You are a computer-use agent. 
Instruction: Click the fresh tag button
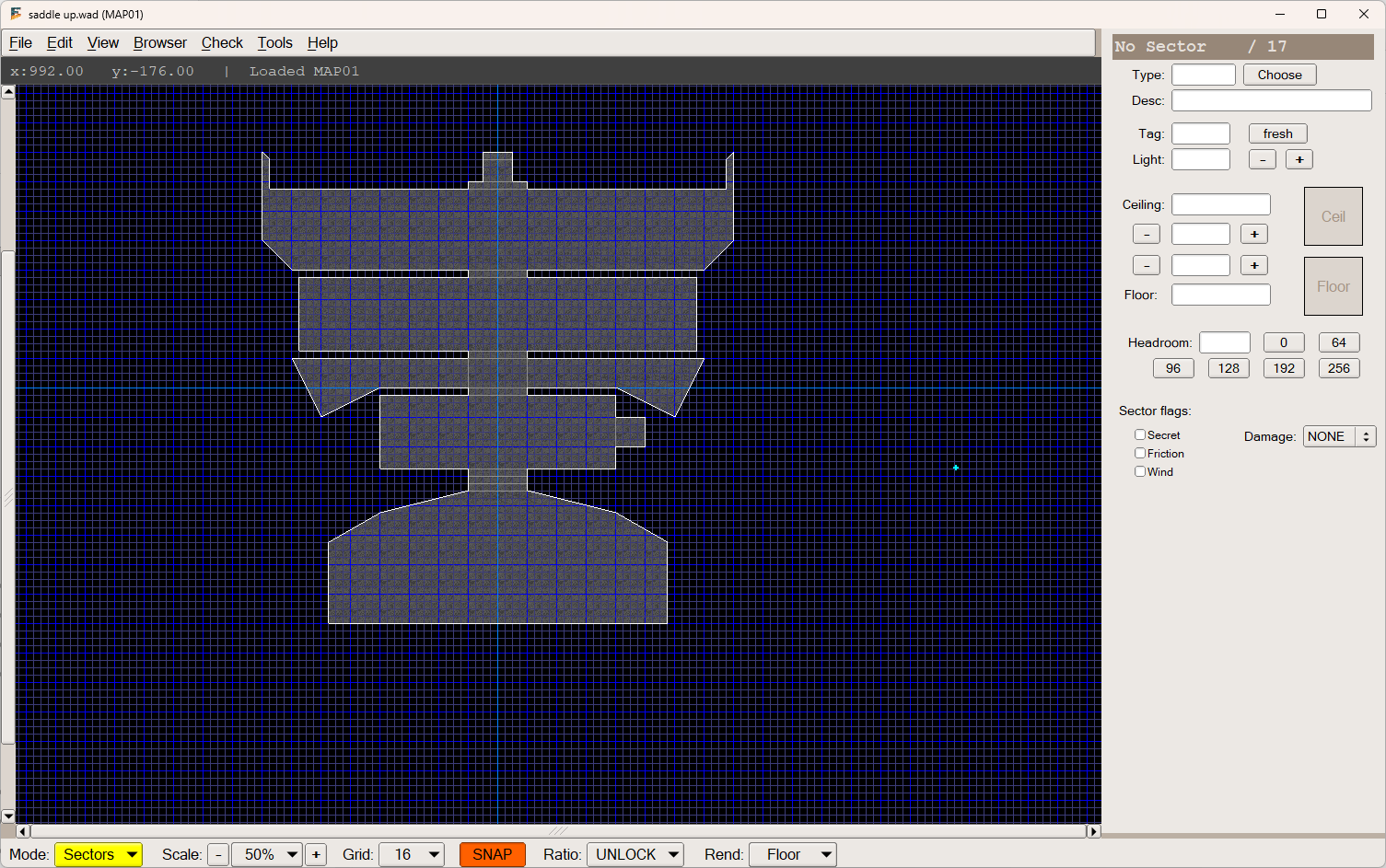pos(1278,133)
